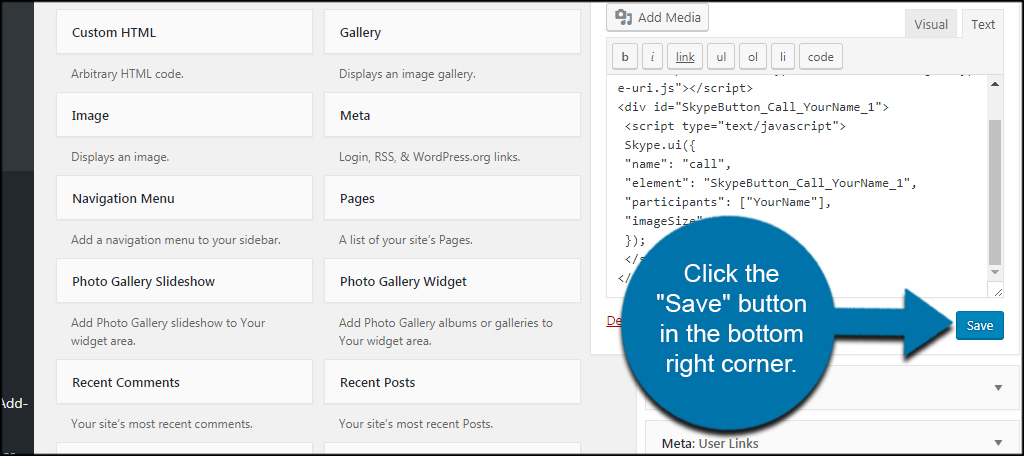
Task: Insert unordered list with ul button
Action: click(721, 57)
